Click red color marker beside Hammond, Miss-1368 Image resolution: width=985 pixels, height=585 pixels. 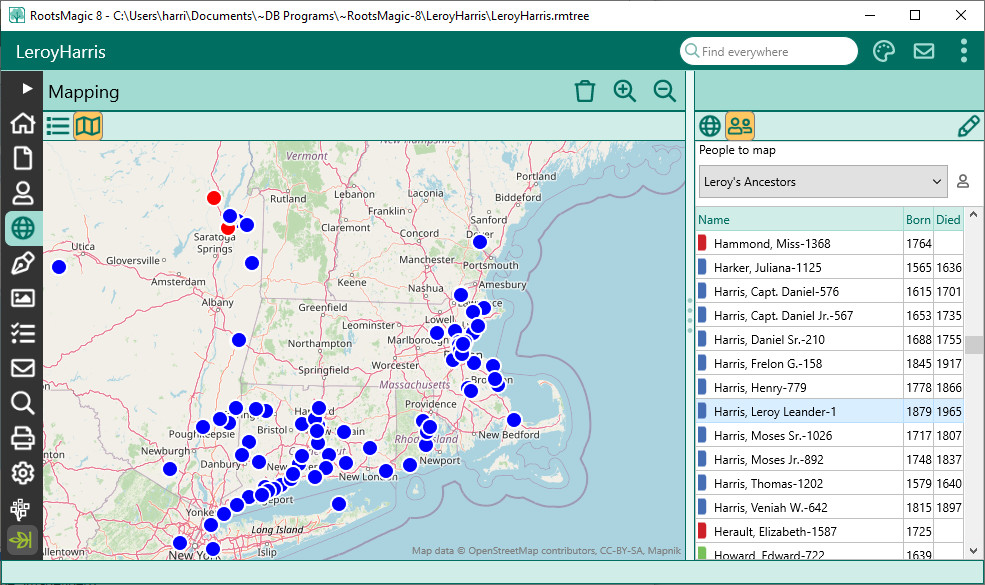pos(702,243)
